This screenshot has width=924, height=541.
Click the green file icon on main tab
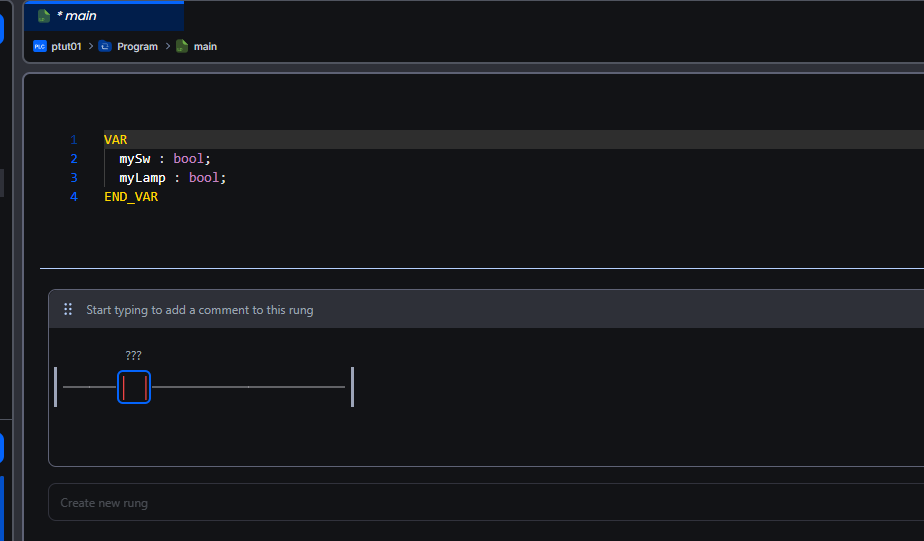pos(44,16)
